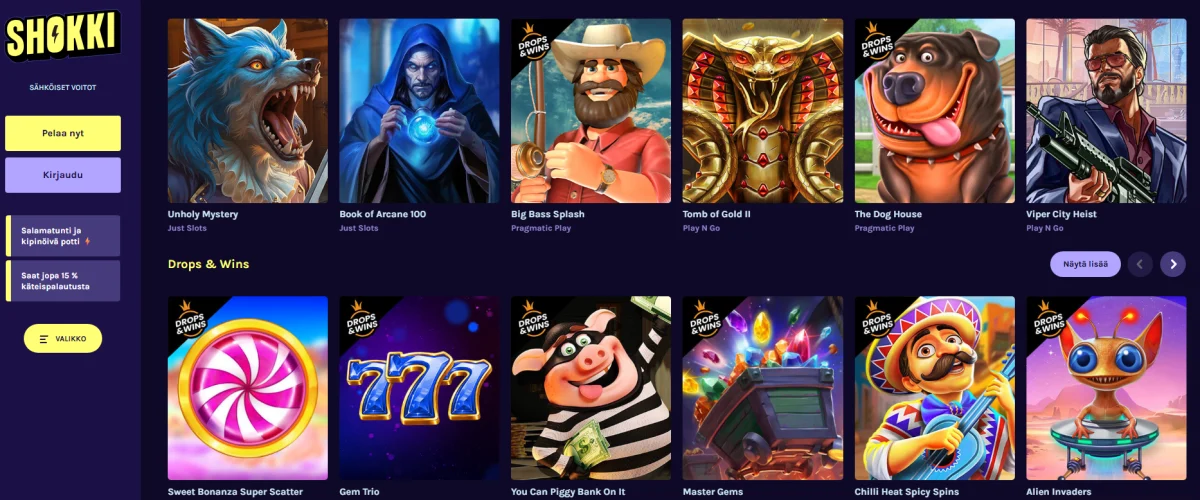Go to next Drops & Wins slide arrow
The width and height of the screenshot is (1200, 500).
(x=1172, y=264)
